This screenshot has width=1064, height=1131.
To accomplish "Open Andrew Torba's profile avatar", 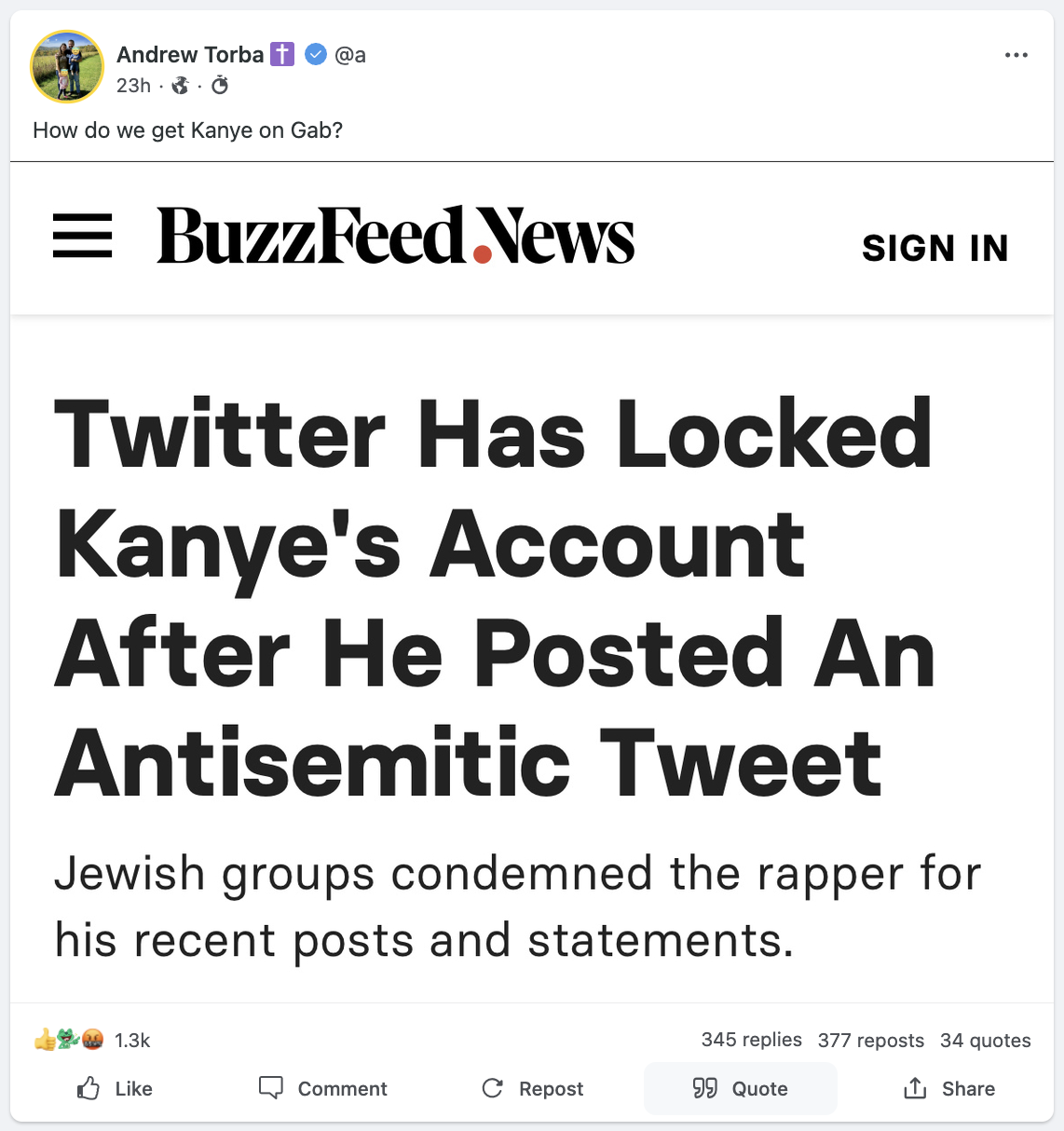I will [x=67, y=67].
